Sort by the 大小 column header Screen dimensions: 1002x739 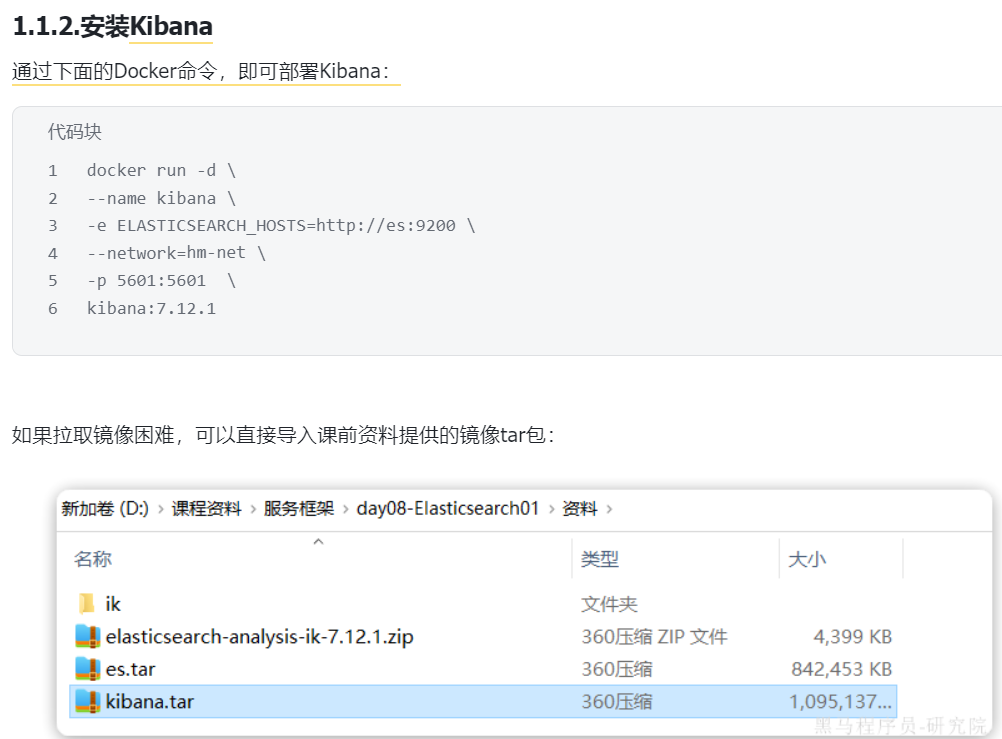(807, 559)
